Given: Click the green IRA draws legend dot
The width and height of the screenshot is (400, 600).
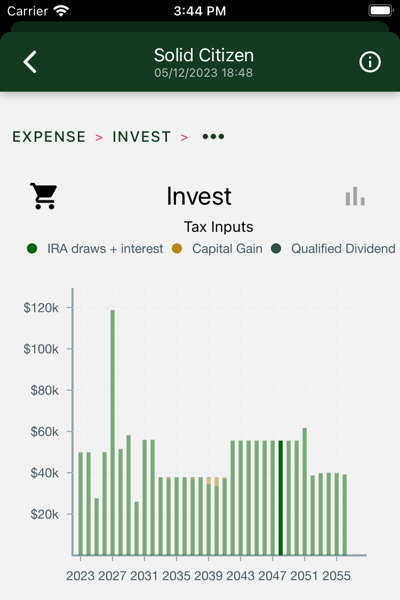Looking at the screenshot, I should 32,249.
